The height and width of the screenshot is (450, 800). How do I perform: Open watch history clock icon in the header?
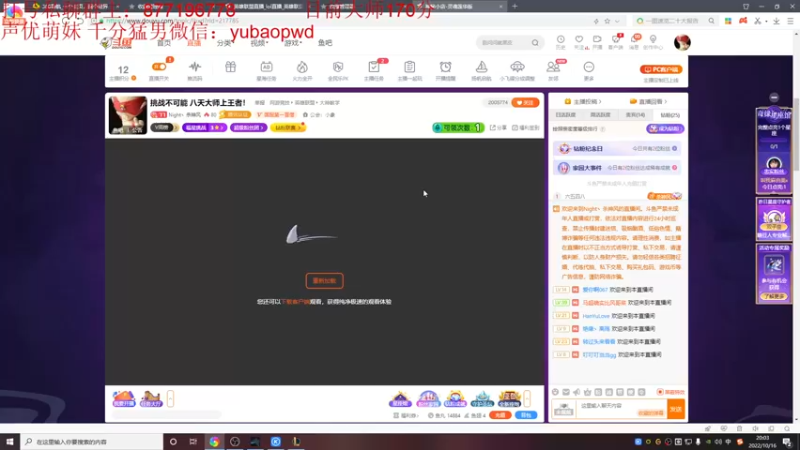tap(560, 40)
